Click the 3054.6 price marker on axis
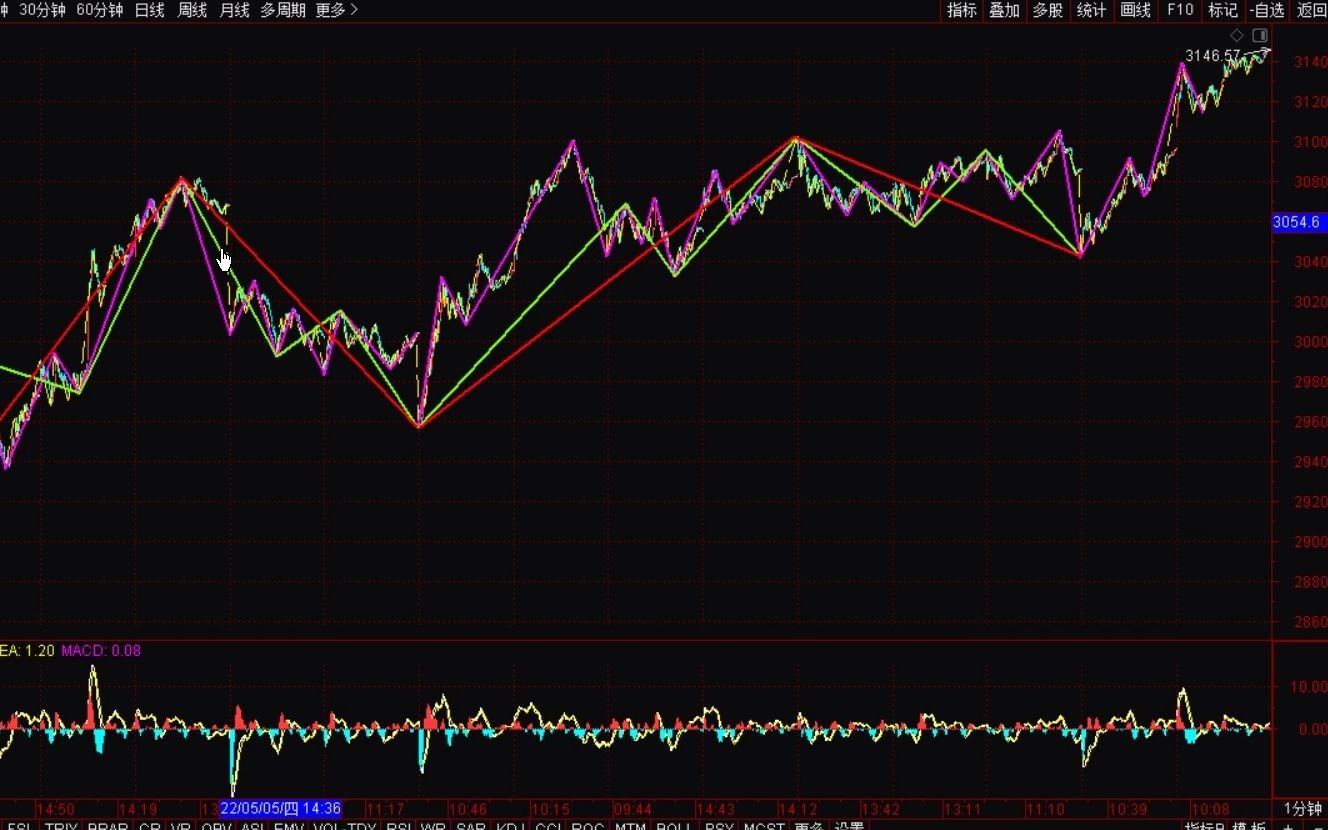This screenshot has width=1328, height=830. coord(1296,222)
